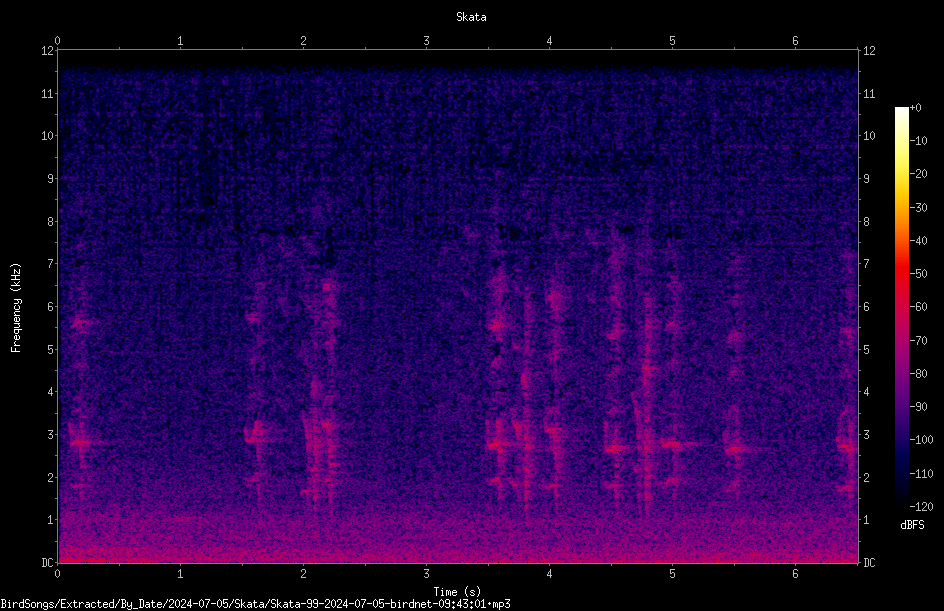Select the -20 colorbar label
Image resolution: width=944 pixels, height=611 pixels.
pyautogui.click(x=918, y=174)
